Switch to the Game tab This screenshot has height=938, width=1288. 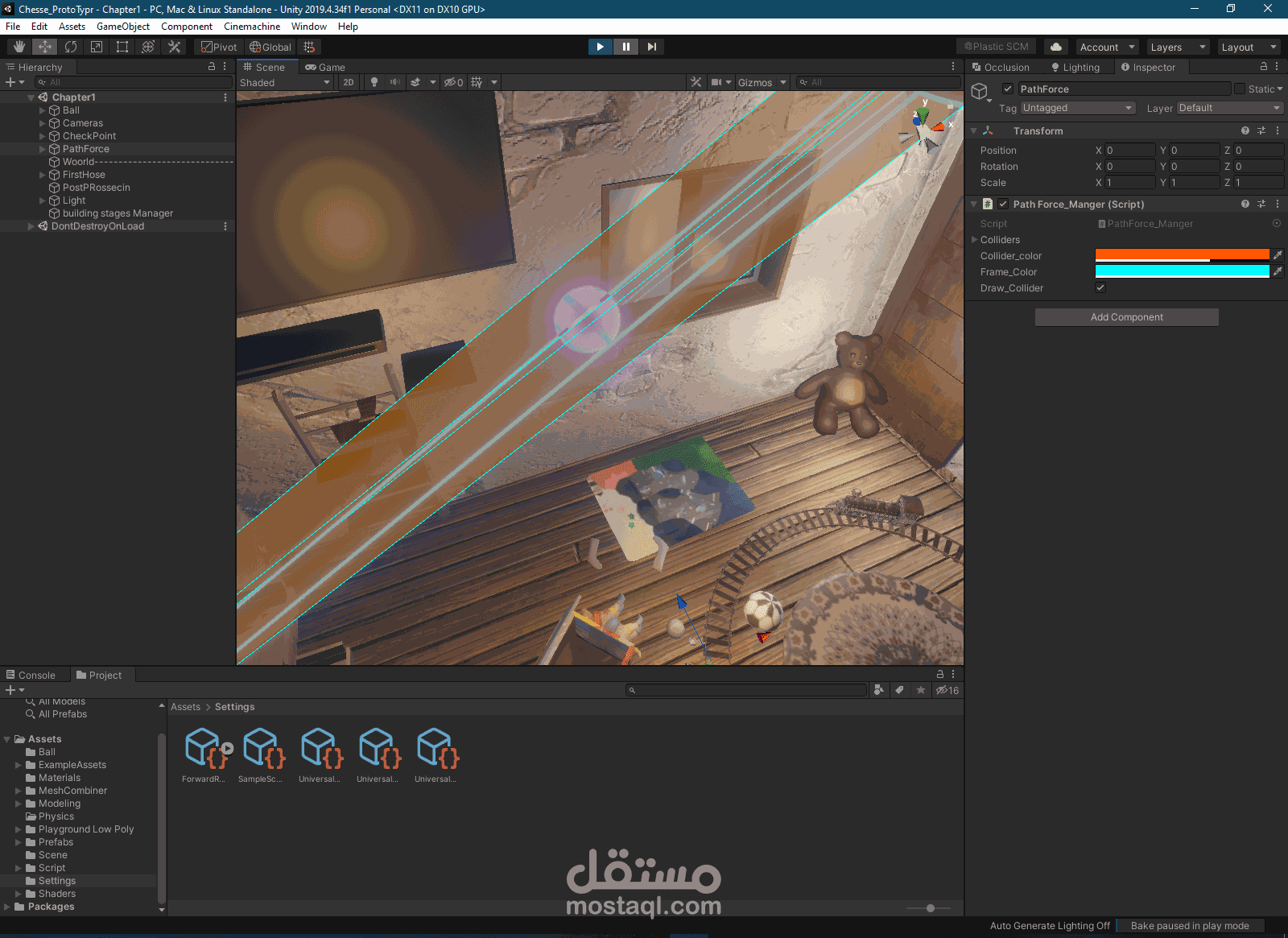click(325, 67)
